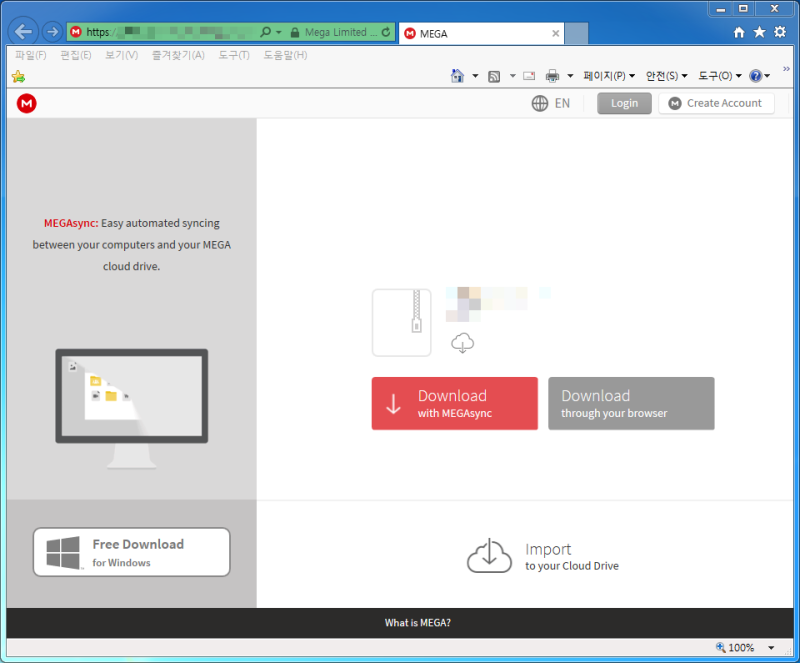
Task: Click the zip file thumbnail icon
Action: click(402, 323)
